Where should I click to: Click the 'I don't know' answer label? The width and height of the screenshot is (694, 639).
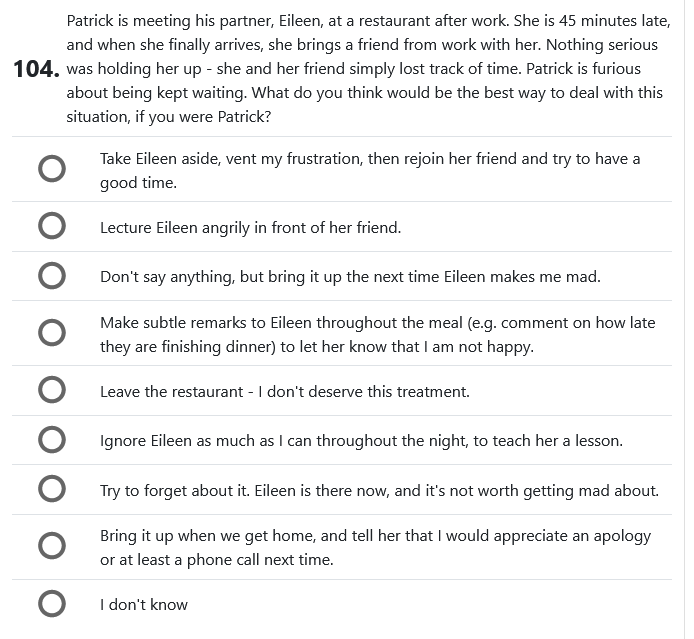tap(144, 605)
